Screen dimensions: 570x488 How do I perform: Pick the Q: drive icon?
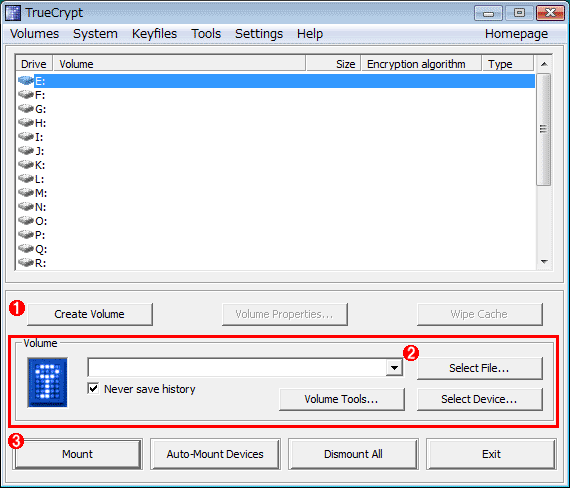(x=25, y=248)
